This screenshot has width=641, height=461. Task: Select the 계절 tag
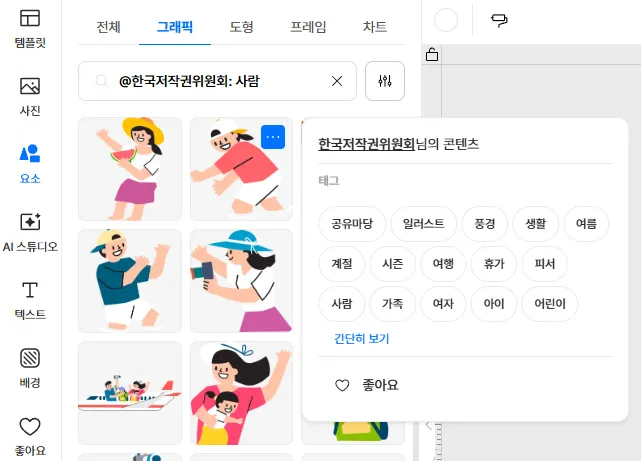coord(342,264)
